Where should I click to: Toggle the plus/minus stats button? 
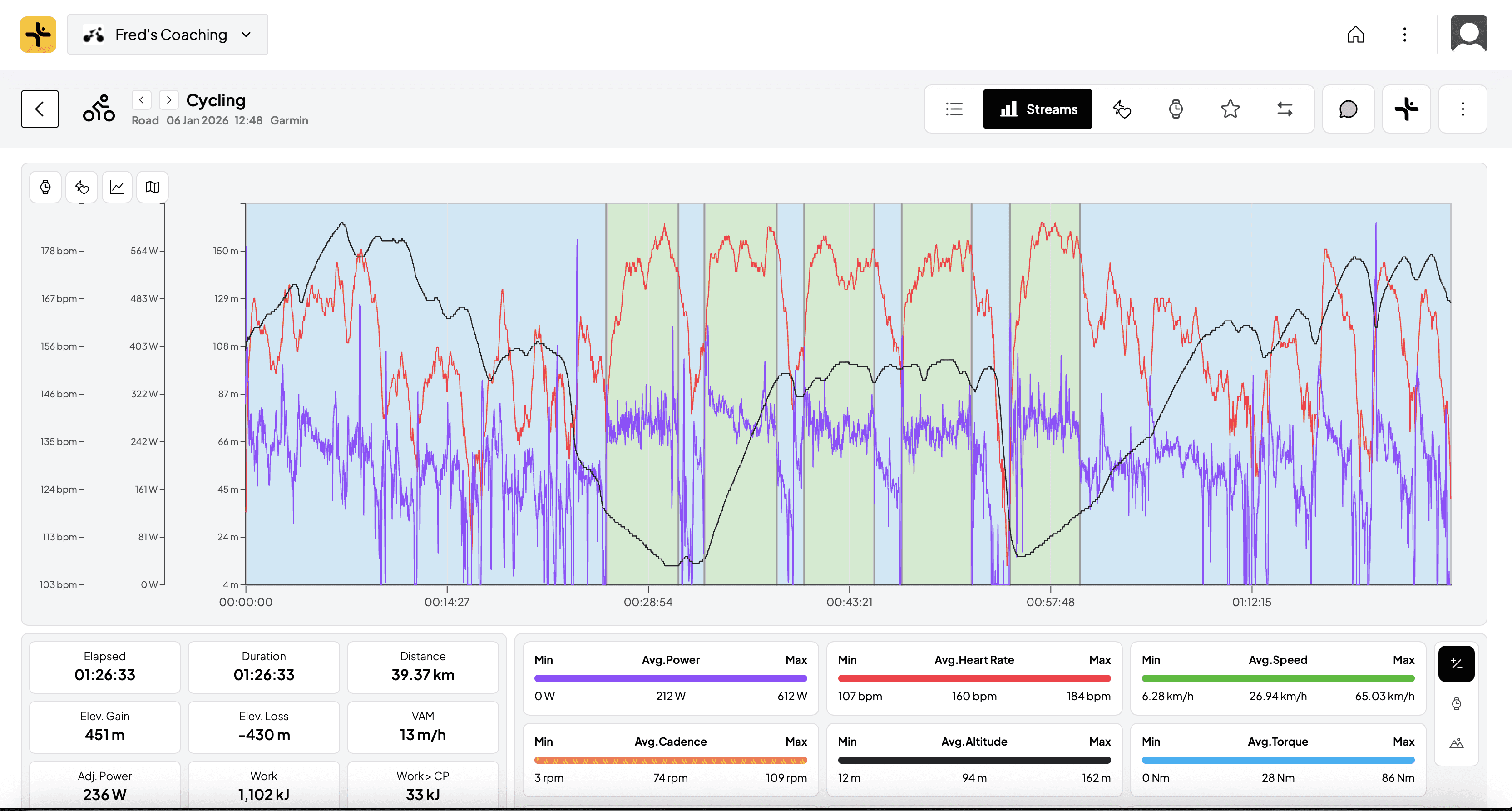[x=1456, y=664]
